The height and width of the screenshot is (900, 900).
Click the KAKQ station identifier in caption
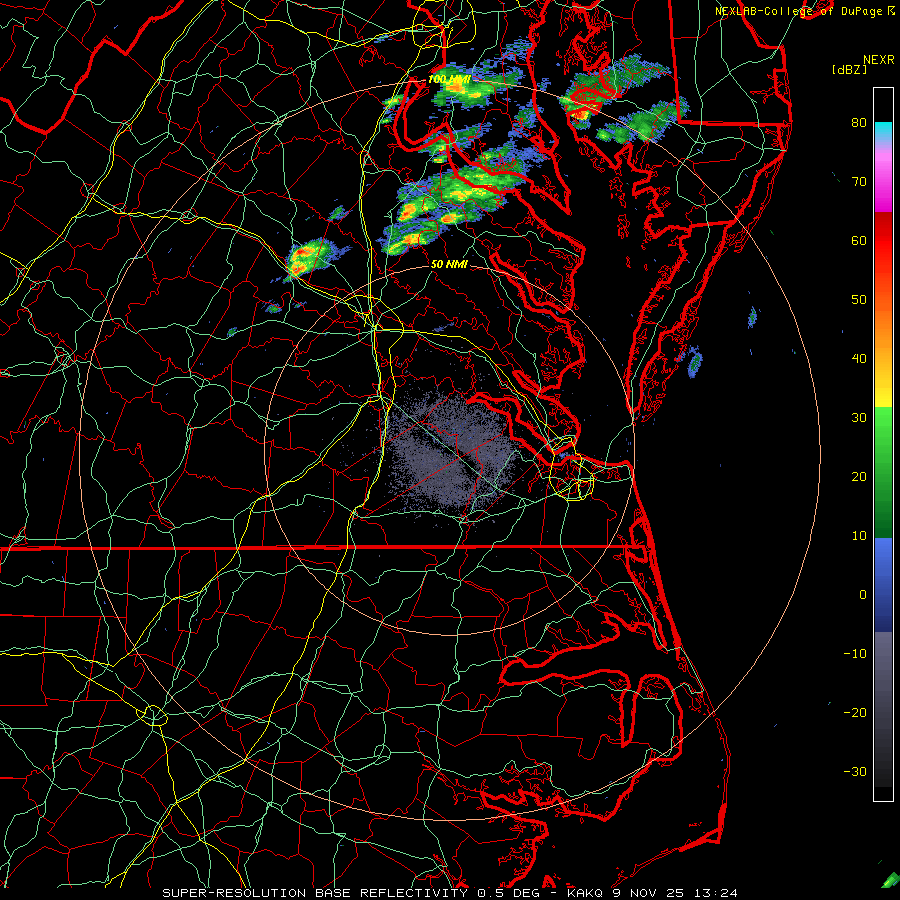tap(585, 893)
